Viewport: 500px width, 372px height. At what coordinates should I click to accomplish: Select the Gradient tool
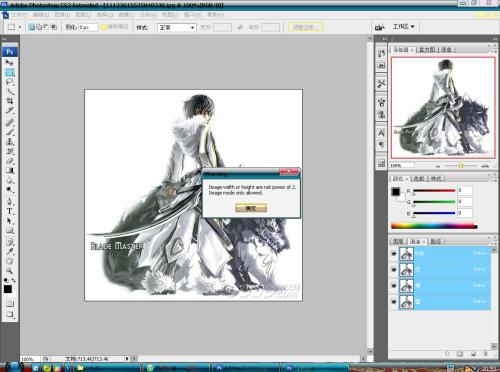9,171
